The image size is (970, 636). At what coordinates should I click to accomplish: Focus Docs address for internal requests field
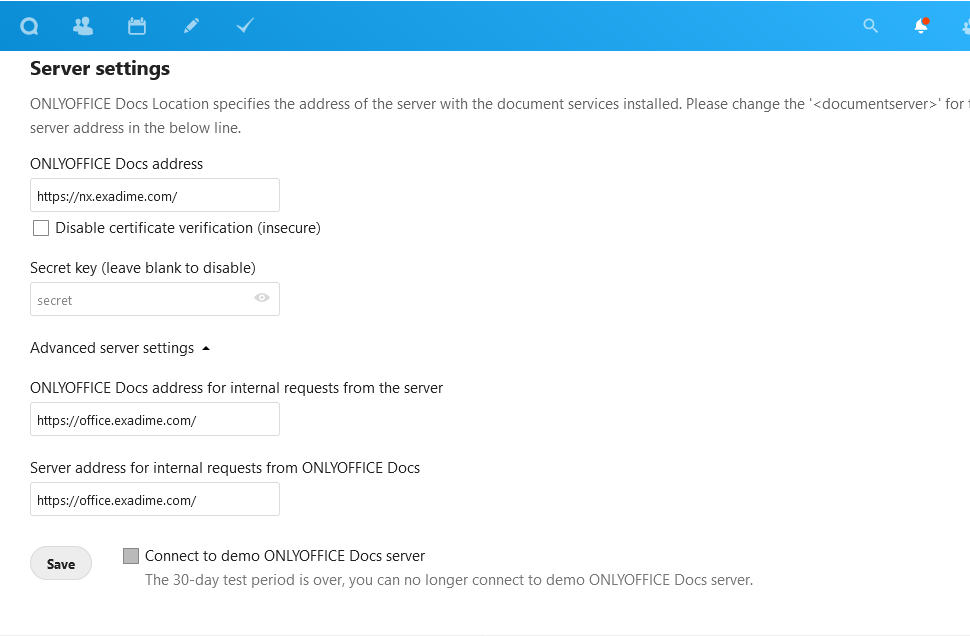coord(155,419)
